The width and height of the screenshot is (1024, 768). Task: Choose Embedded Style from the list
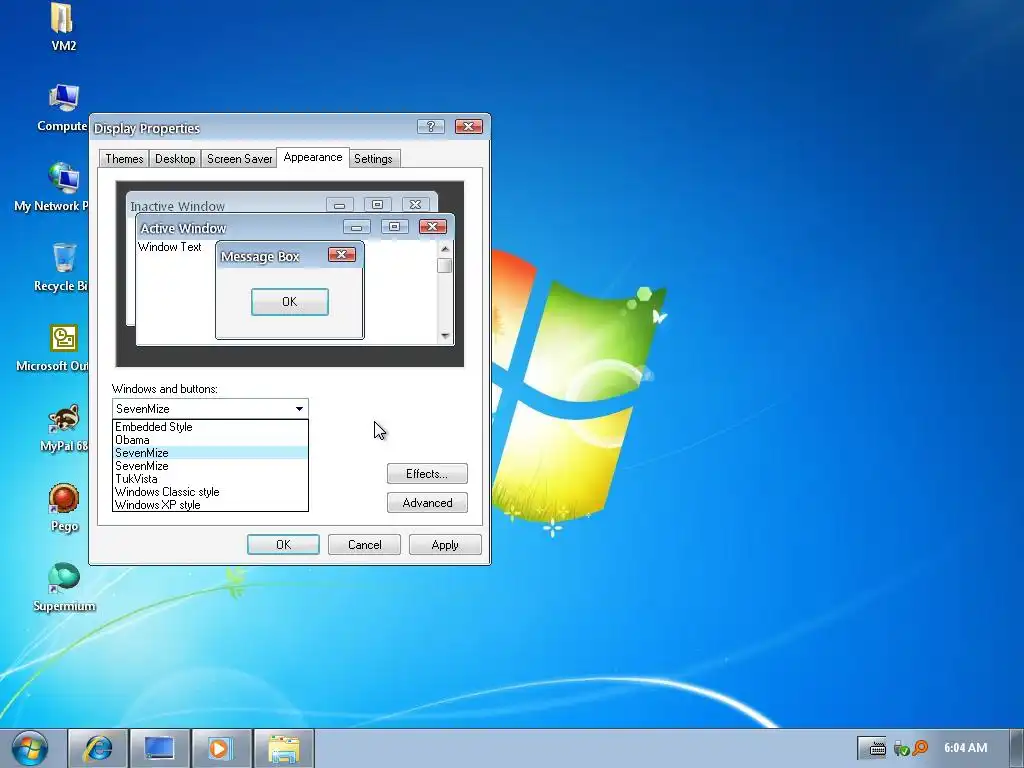pos(210,426)
